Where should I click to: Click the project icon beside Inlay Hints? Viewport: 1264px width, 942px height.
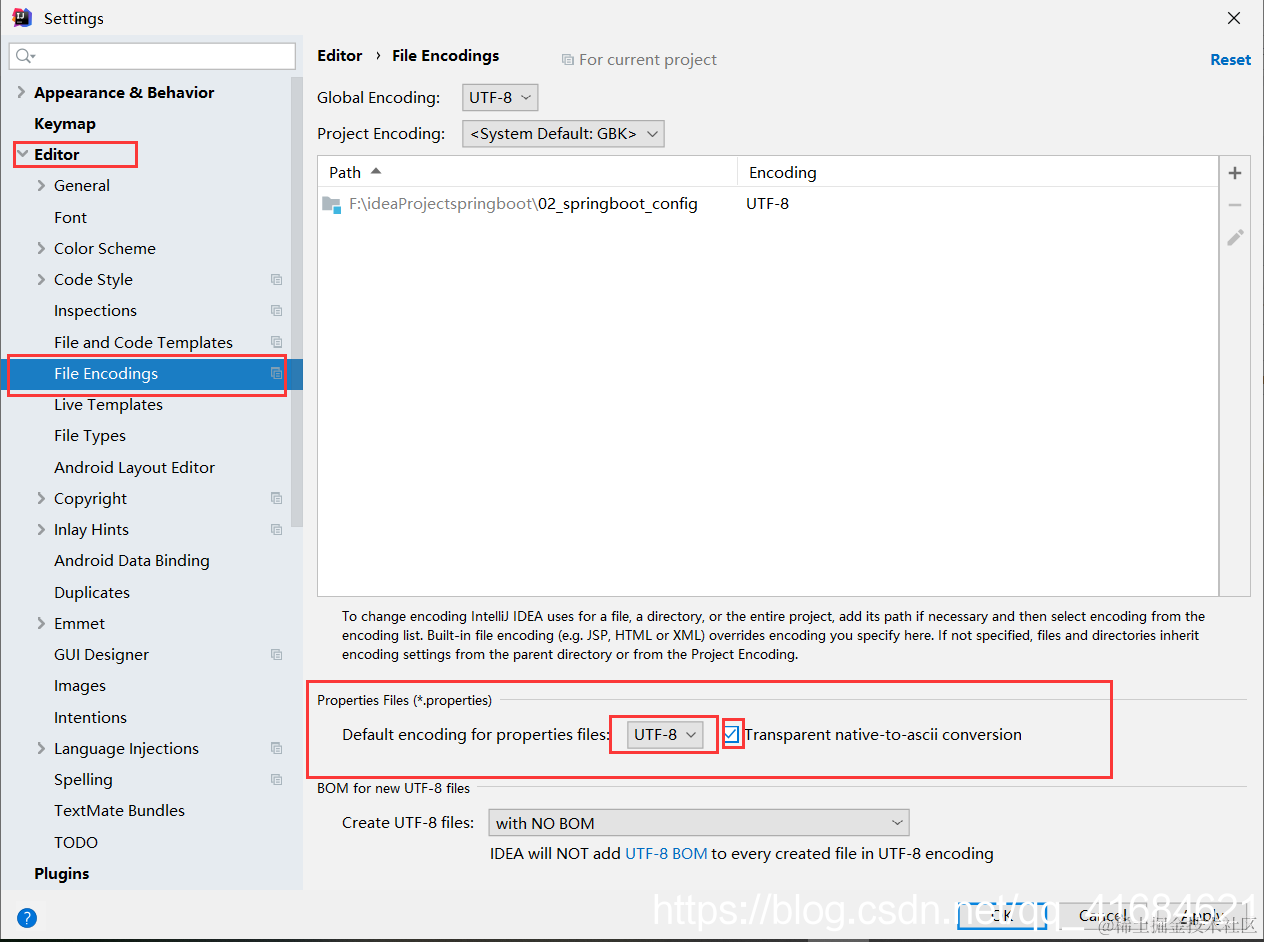[277, 529]
